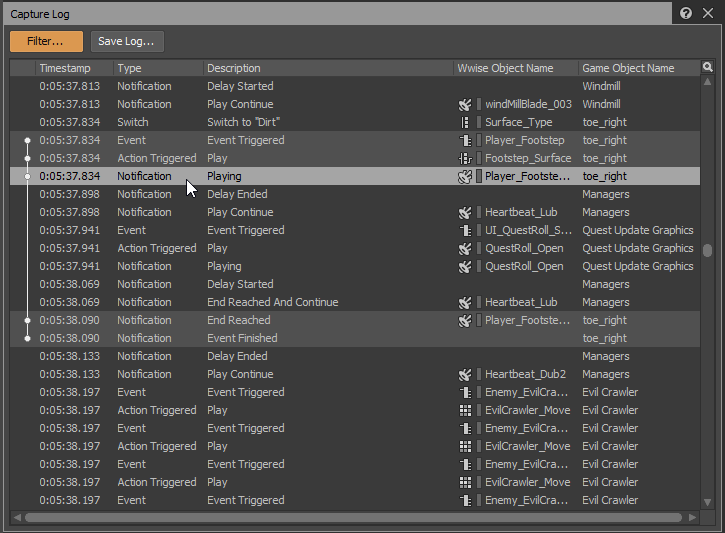Sort by Wwise Object Name column header
The height and width of the screenshot is (533, 725).
pos(505,68)
